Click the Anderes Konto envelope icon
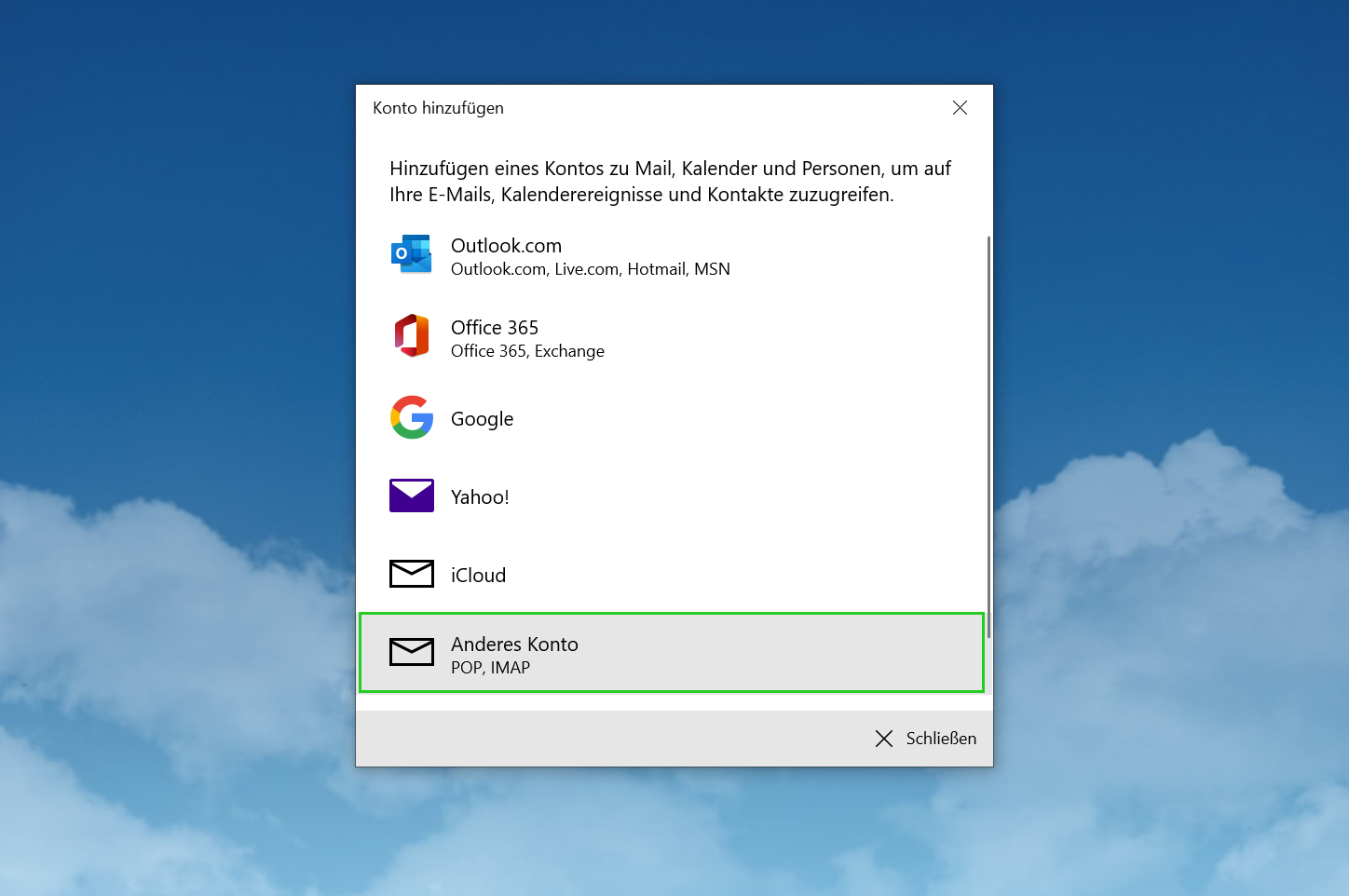This screenshot has height=896, width=1349. tap(412, 652)
